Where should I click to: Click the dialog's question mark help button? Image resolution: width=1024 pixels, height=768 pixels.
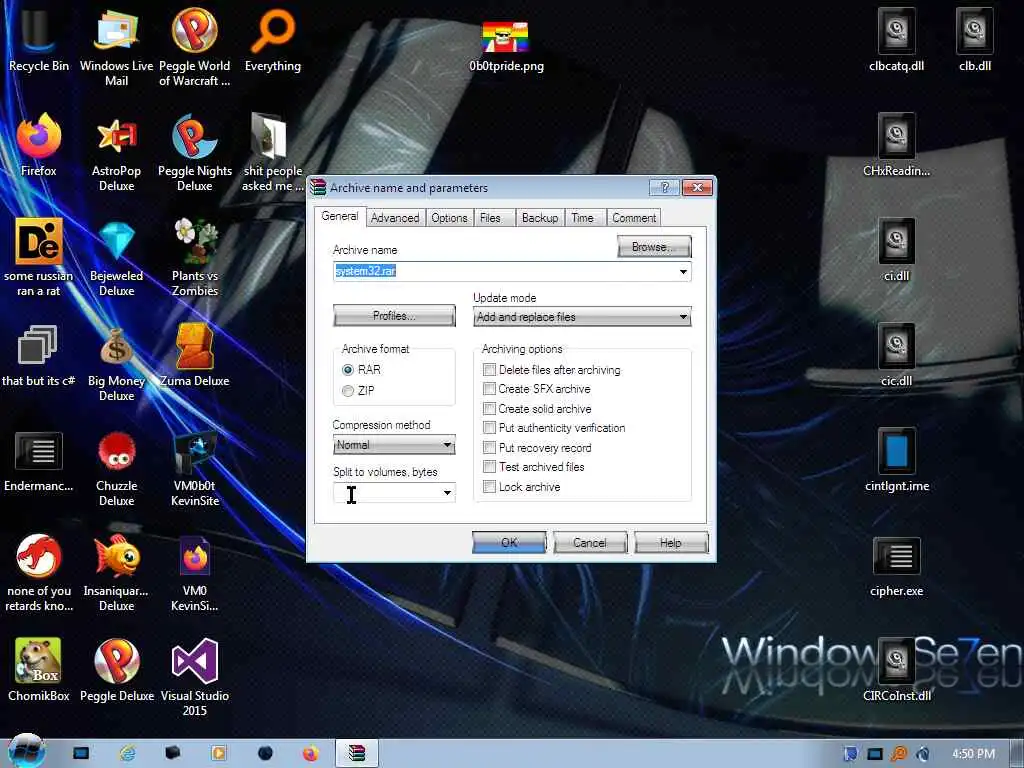[x=664, y=188]
